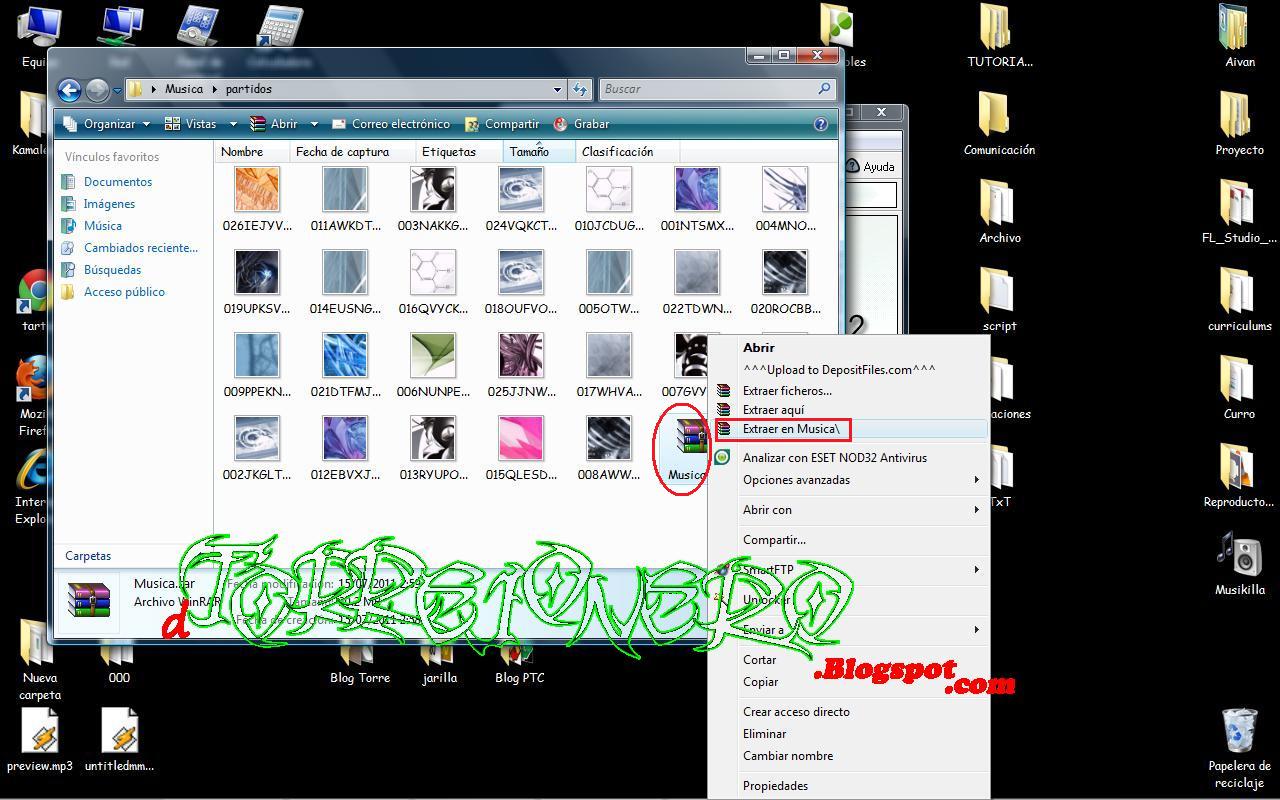Viewport: 1280px width, 800px height.
Task: Sort by Clasificación column header
Action: click(x=627, y=152)
